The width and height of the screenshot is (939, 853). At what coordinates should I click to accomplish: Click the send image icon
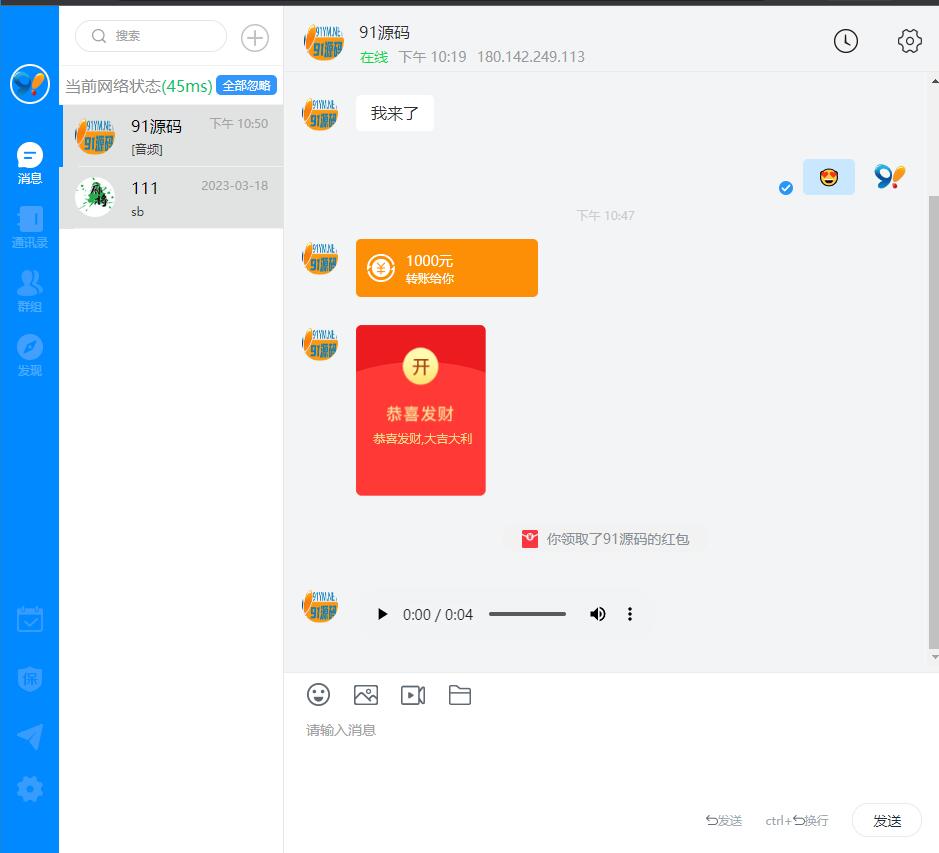pyautogui.click(x=366, y=695)
